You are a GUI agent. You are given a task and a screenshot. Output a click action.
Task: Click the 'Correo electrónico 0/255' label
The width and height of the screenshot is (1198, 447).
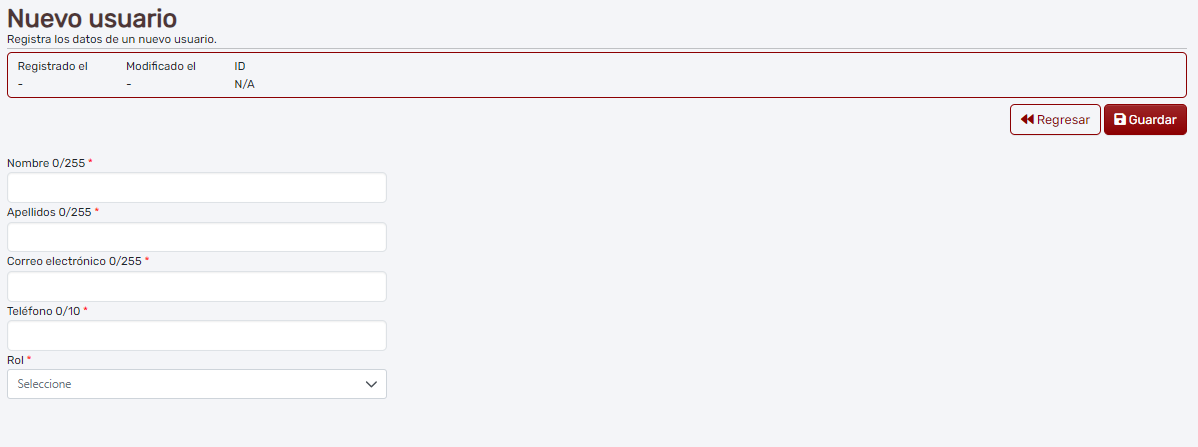click(x=74, y=261)
